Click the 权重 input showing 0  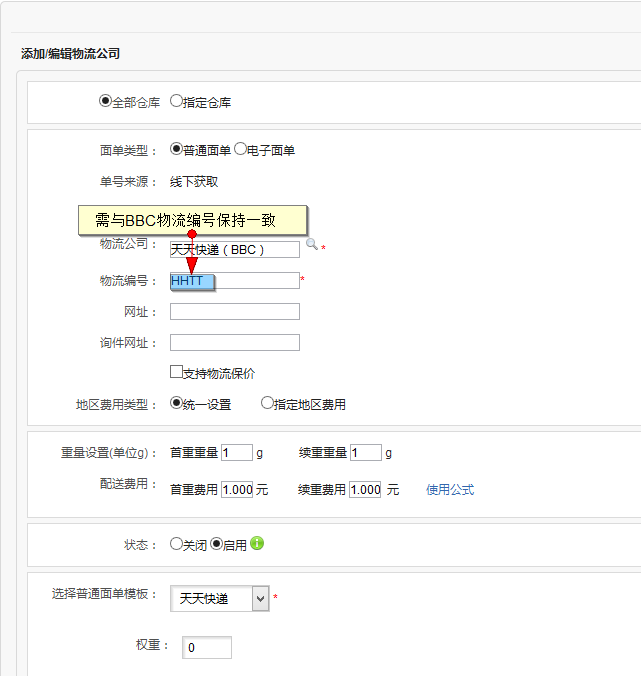[x=207, y=648]
